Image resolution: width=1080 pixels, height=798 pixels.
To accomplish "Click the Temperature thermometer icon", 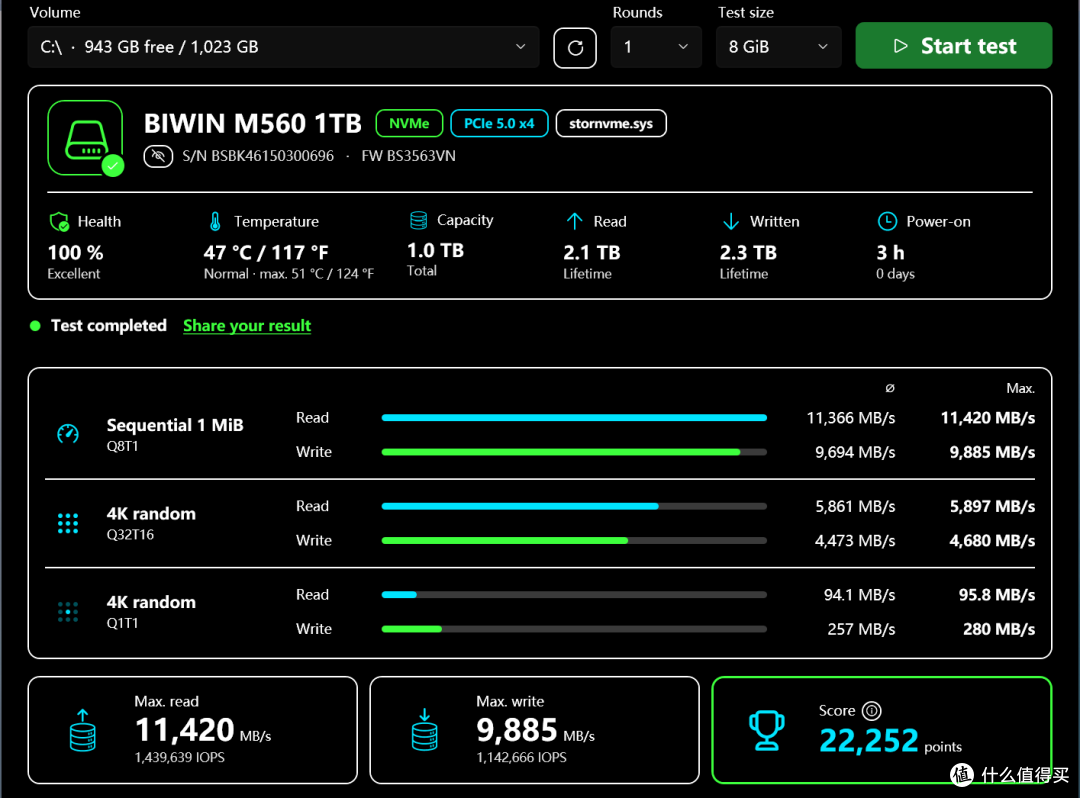I will point(215,222).
